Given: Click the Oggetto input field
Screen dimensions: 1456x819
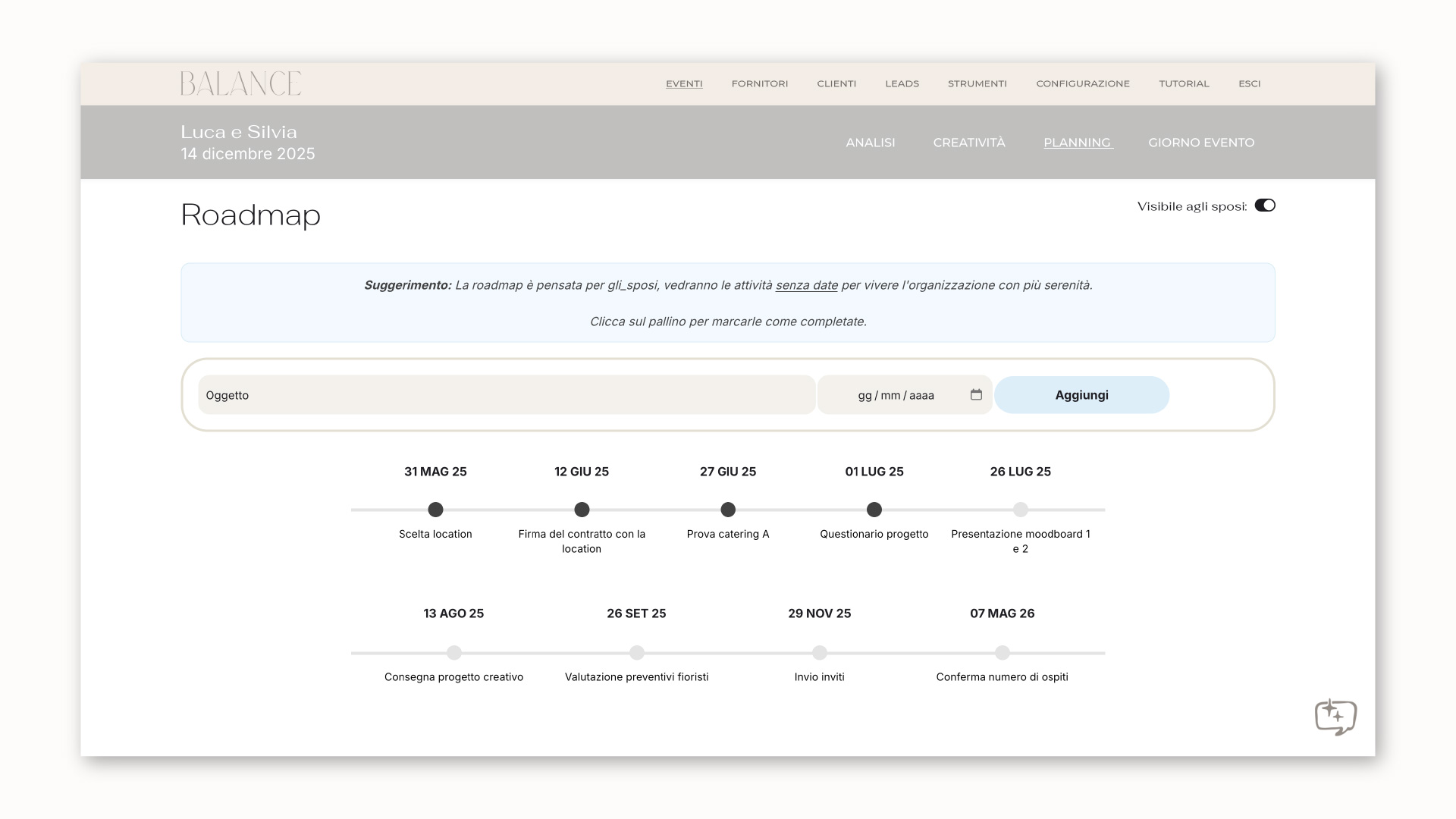Looking at the screenshot, I should coord(506,395).
